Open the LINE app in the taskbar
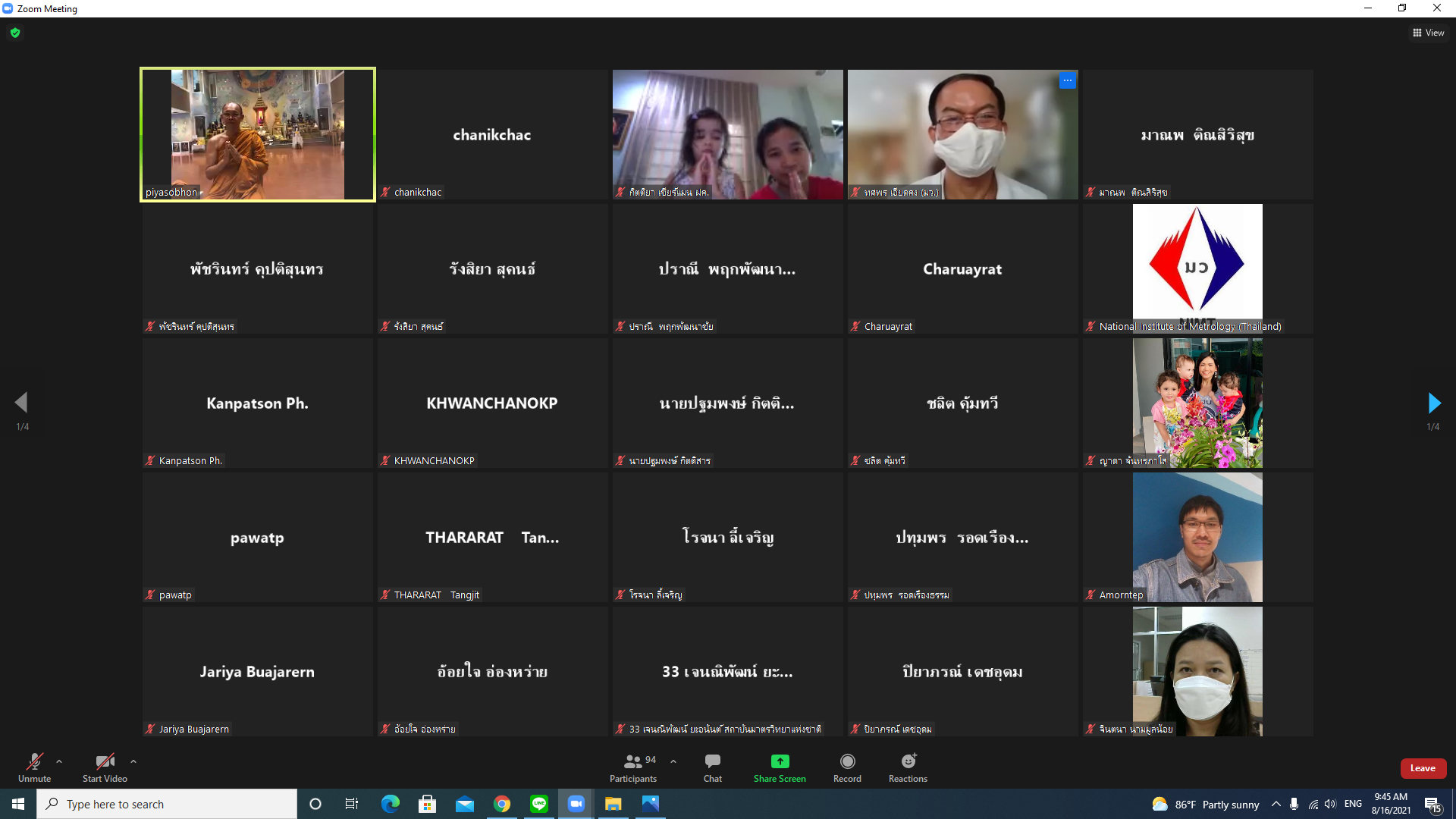This screenshot has height=819, width=1456. 539,804
